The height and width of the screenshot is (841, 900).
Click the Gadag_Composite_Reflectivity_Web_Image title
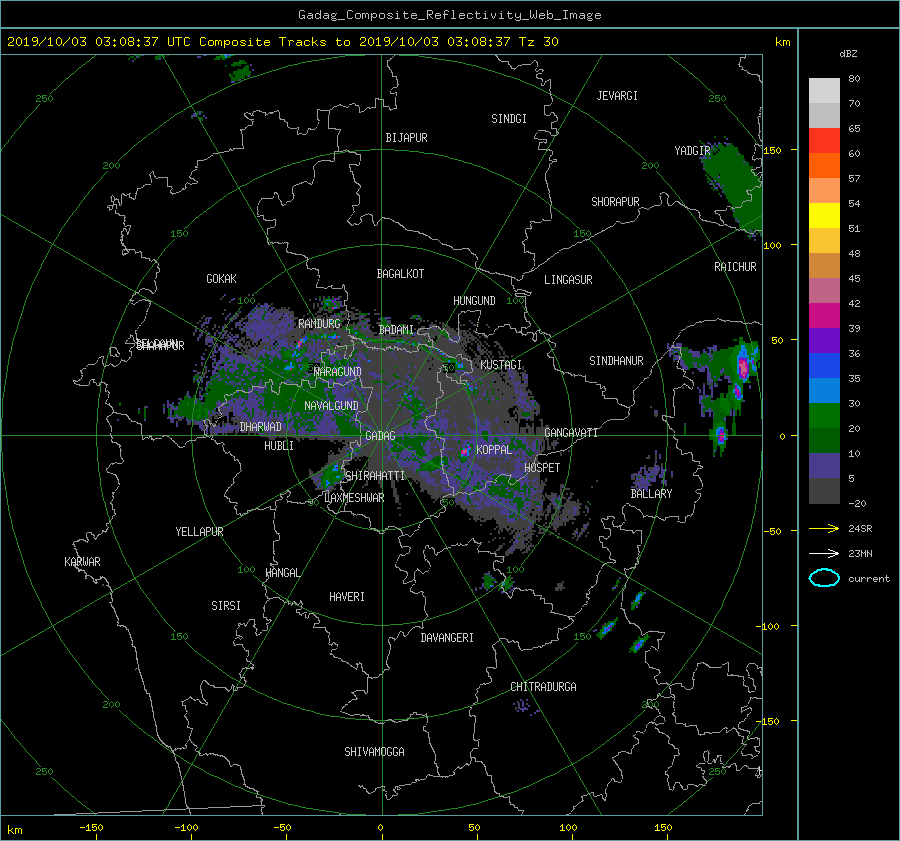449,15
